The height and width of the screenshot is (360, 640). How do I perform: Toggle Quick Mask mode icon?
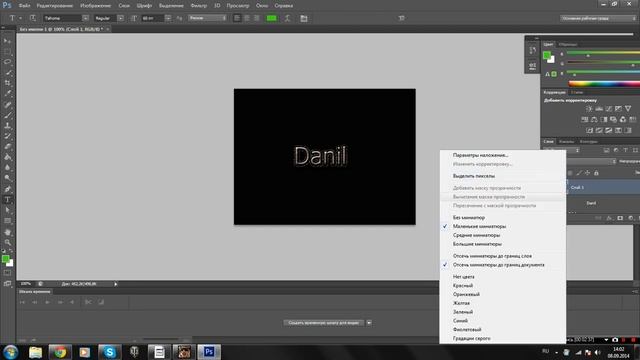[x=7, y=273]
